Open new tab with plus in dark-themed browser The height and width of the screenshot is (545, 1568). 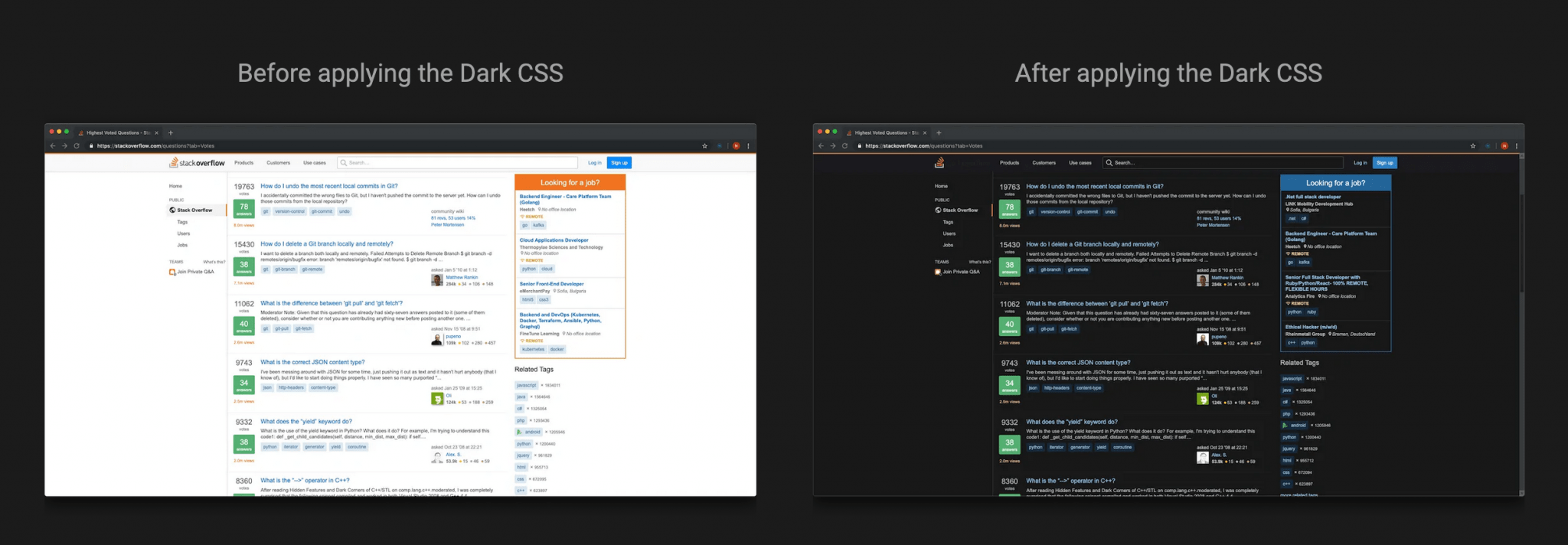[939, 132]
